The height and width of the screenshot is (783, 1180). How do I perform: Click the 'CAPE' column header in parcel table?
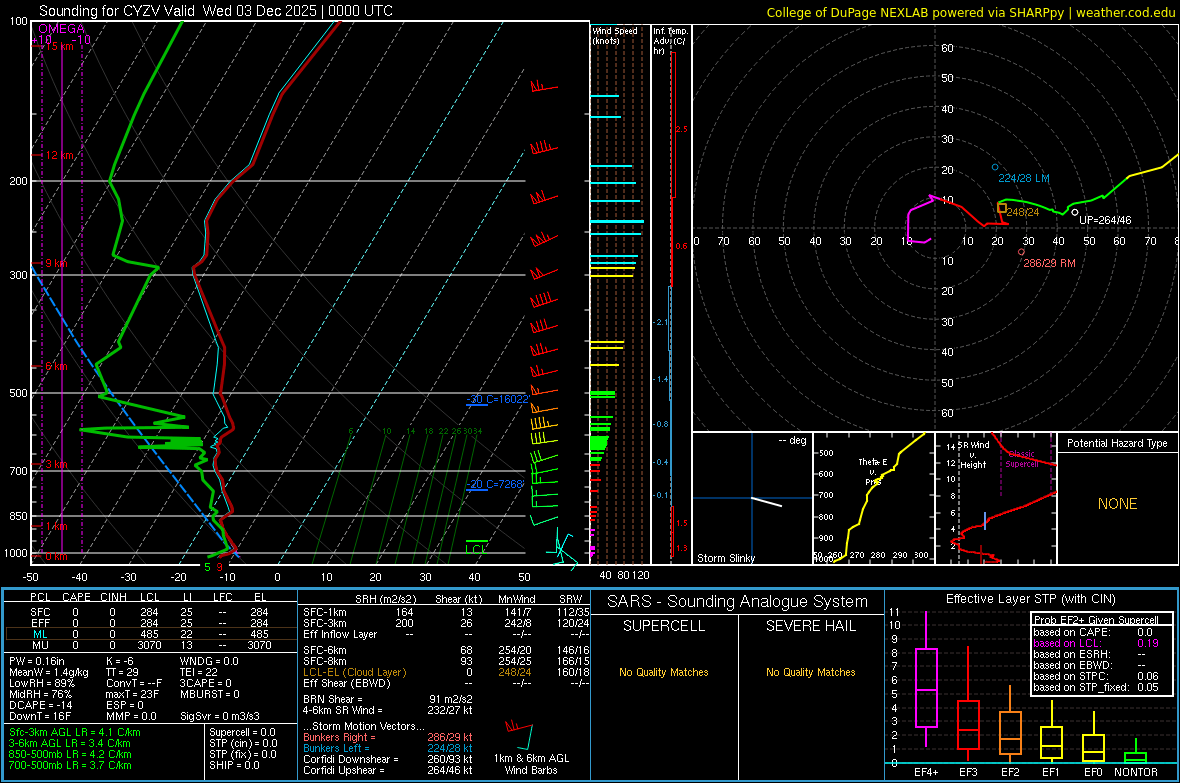coord(76,597)
